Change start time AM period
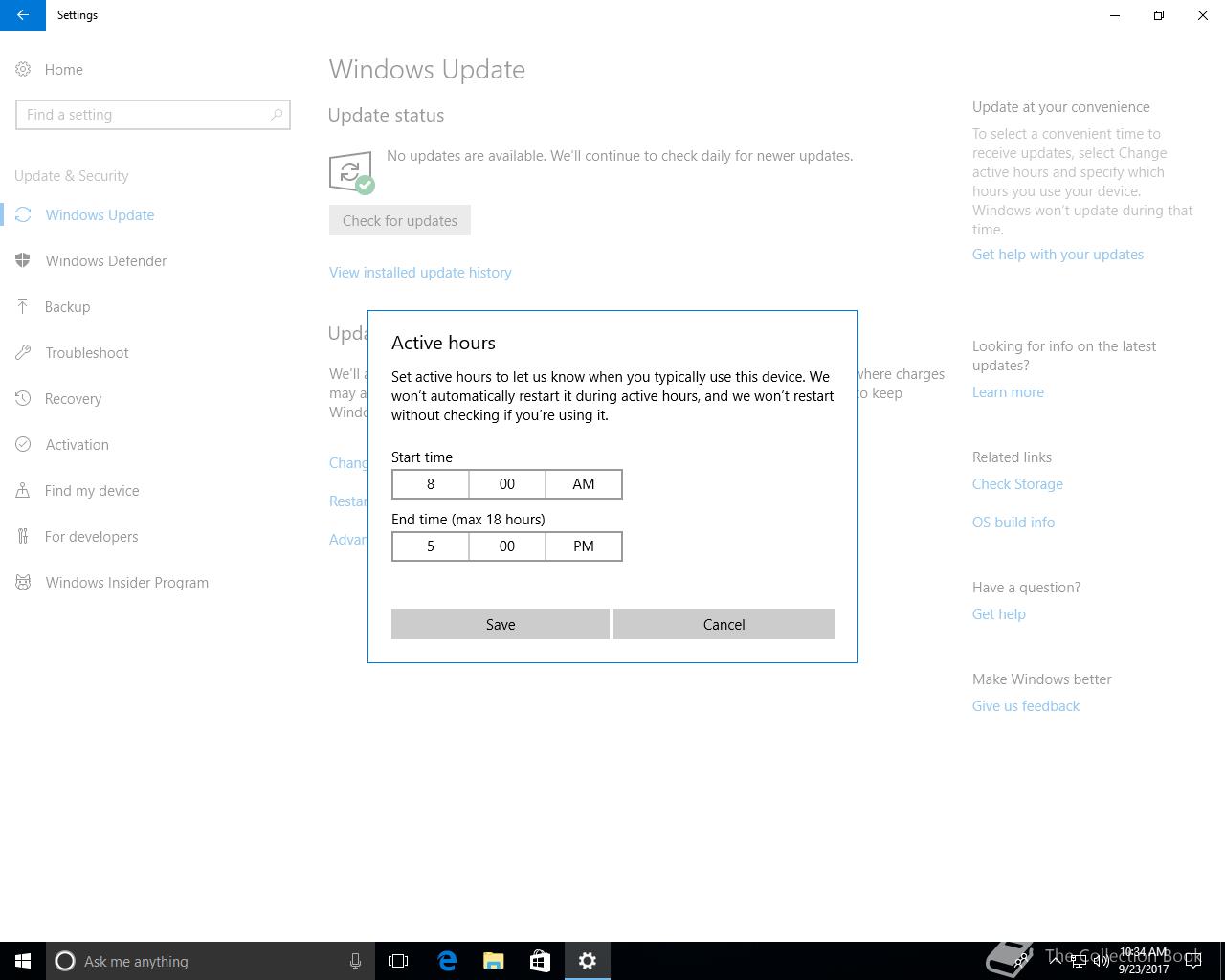This screenshot has height=980, width=1225. [584, 484]
